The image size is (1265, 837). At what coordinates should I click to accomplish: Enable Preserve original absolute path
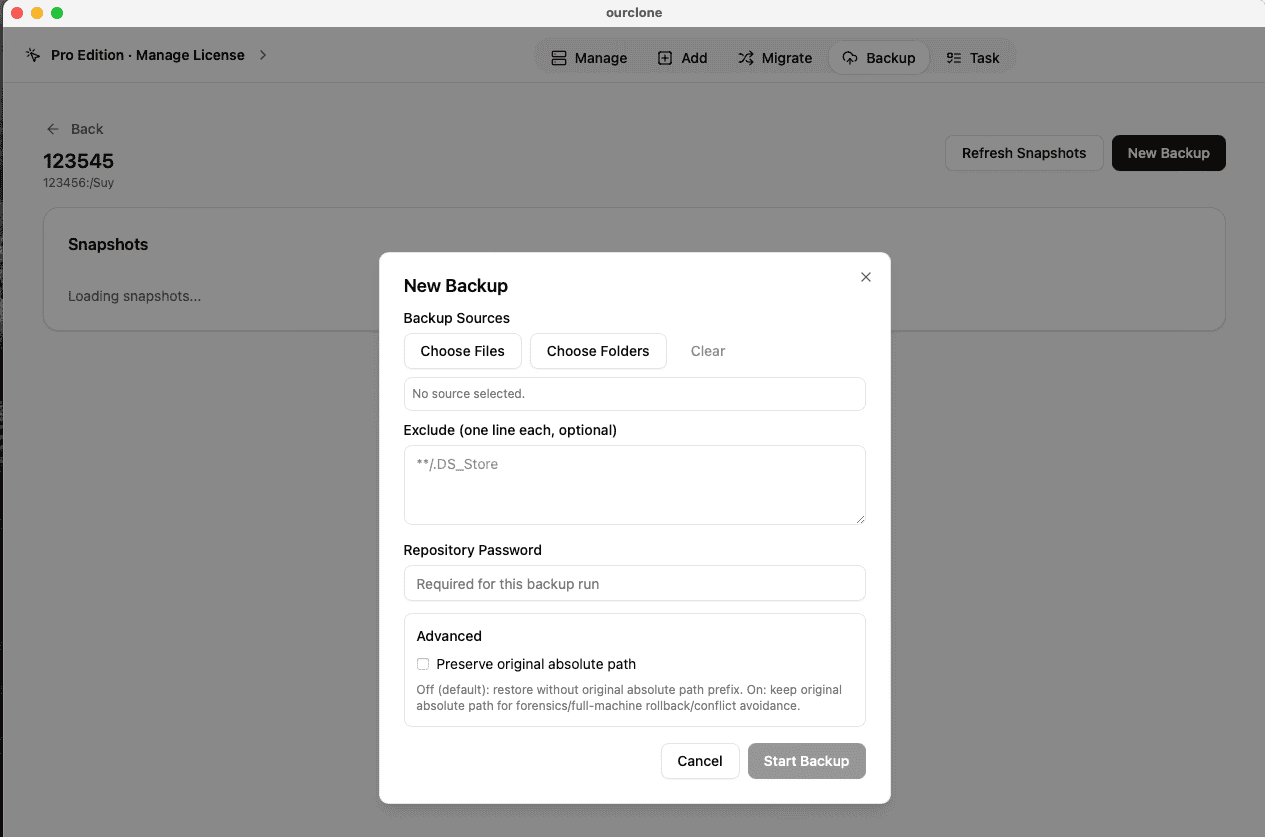422,664
